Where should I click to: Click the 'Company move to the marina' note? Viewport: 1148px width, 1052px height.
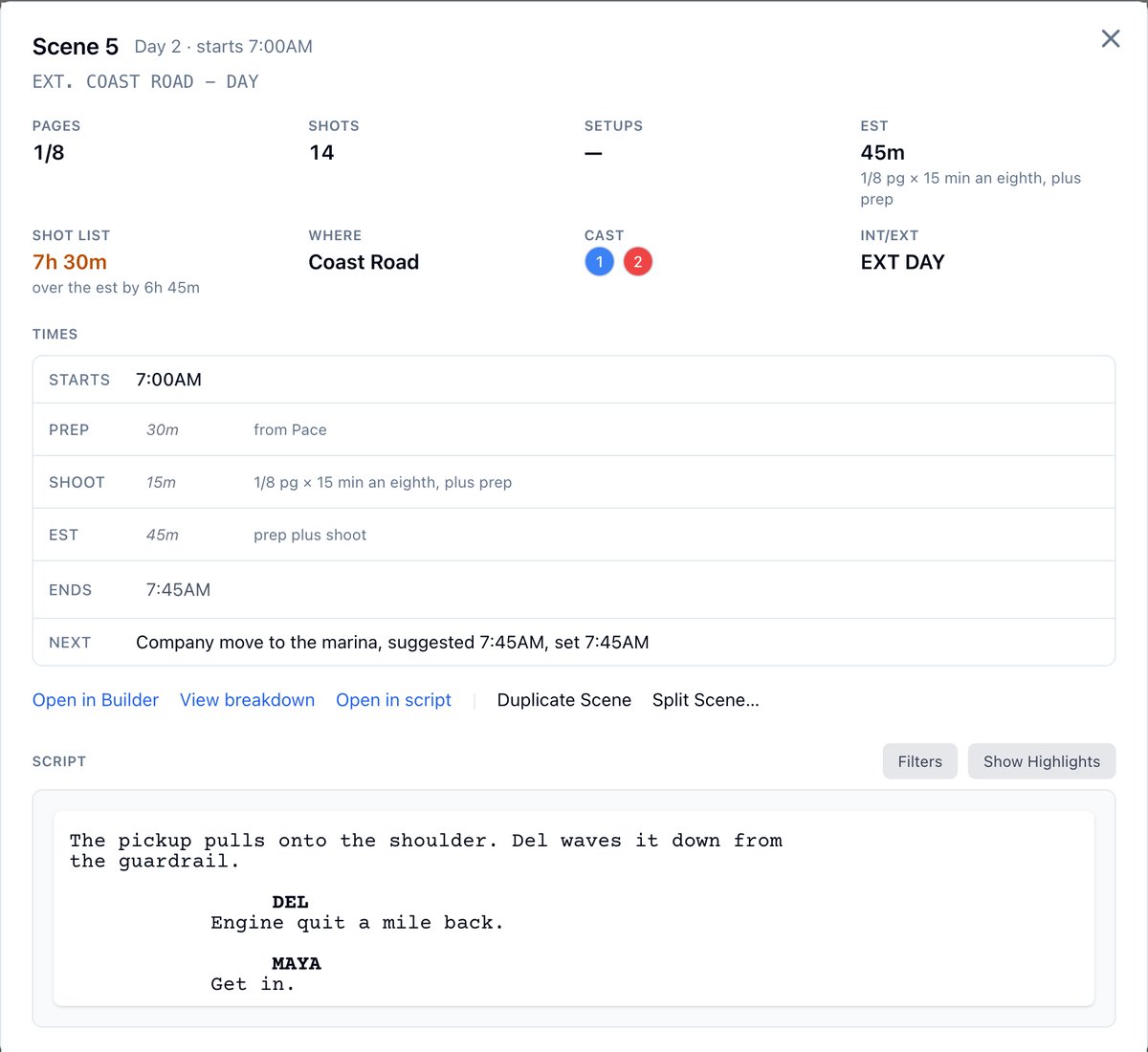tap(392, 643)
